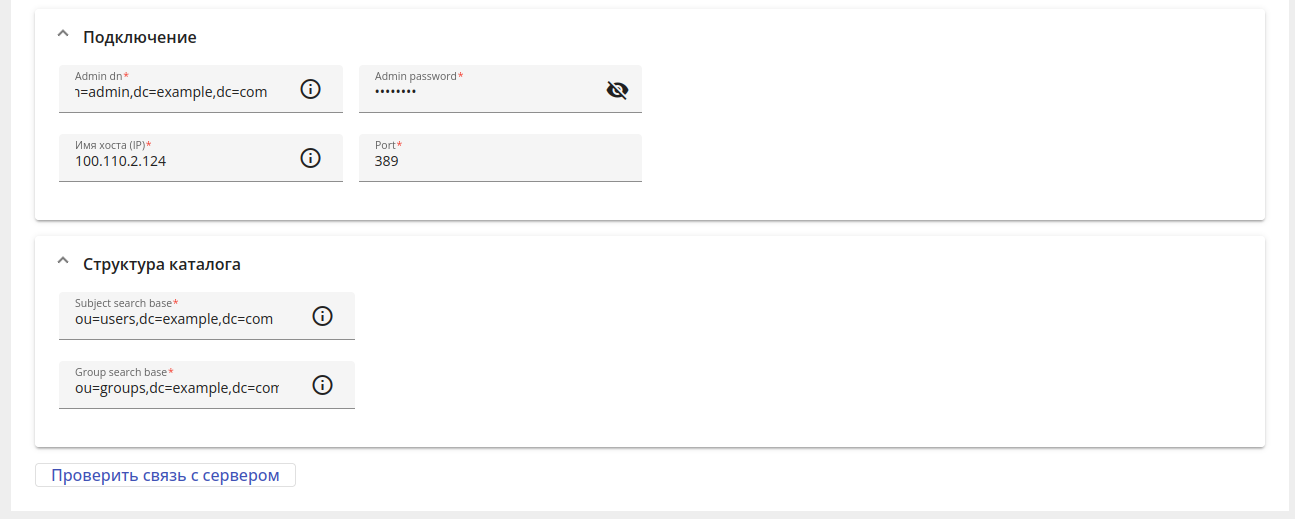Image resolution: width=1295 pixels, height=519 pixels.
Task: Click the ou=users search base value
Action: tap(174, 319)
